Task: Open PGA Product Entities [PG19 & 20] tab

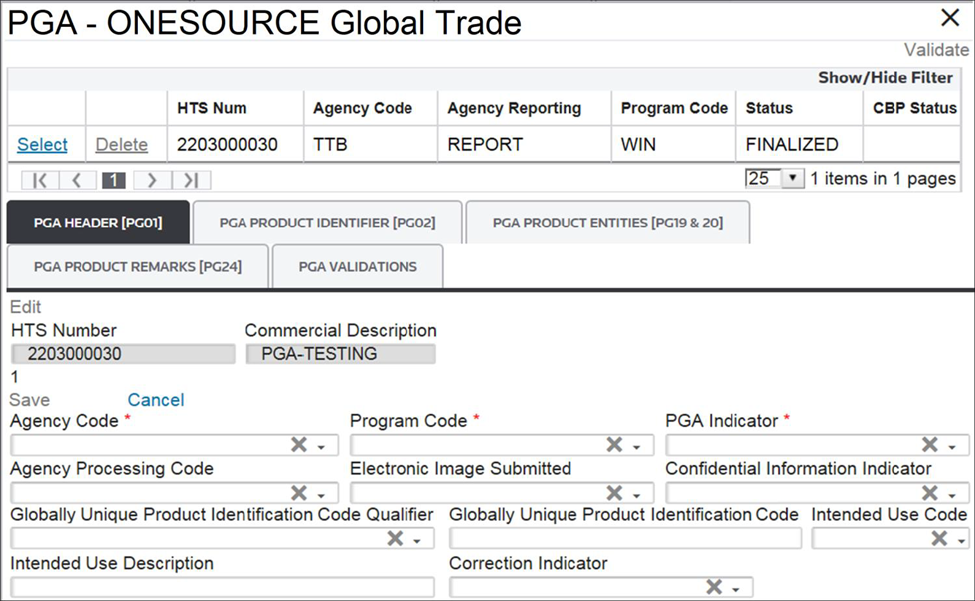Action: click(x=606, y=223)
